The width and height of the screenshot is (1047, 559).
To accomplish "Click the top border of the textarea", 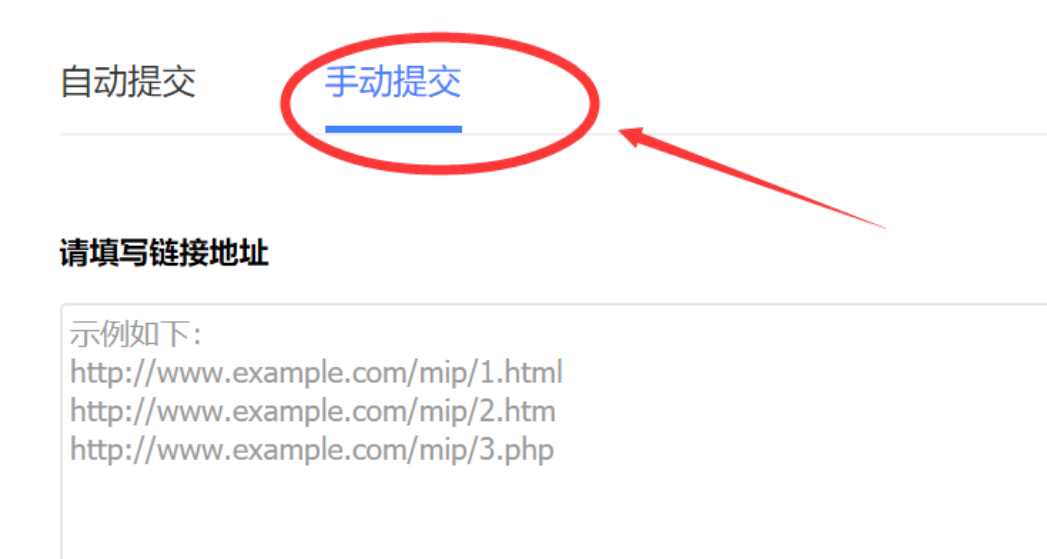I will pyautogui.click(x=554, y=305).
